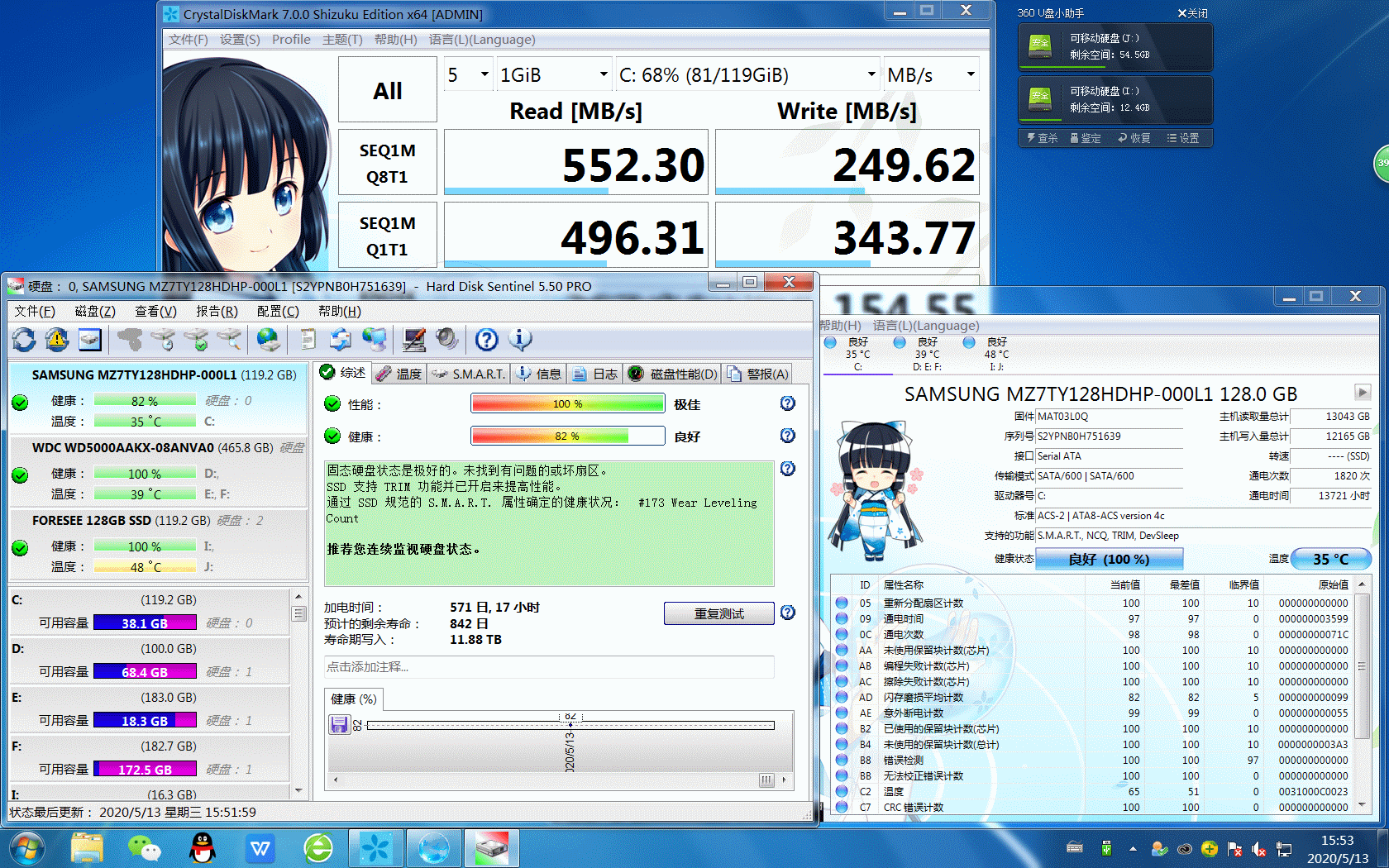The height and width of the screenshot is (868, 1389).
Task: Click the 点击添加注释 comment field
Action: click(549, 666)
